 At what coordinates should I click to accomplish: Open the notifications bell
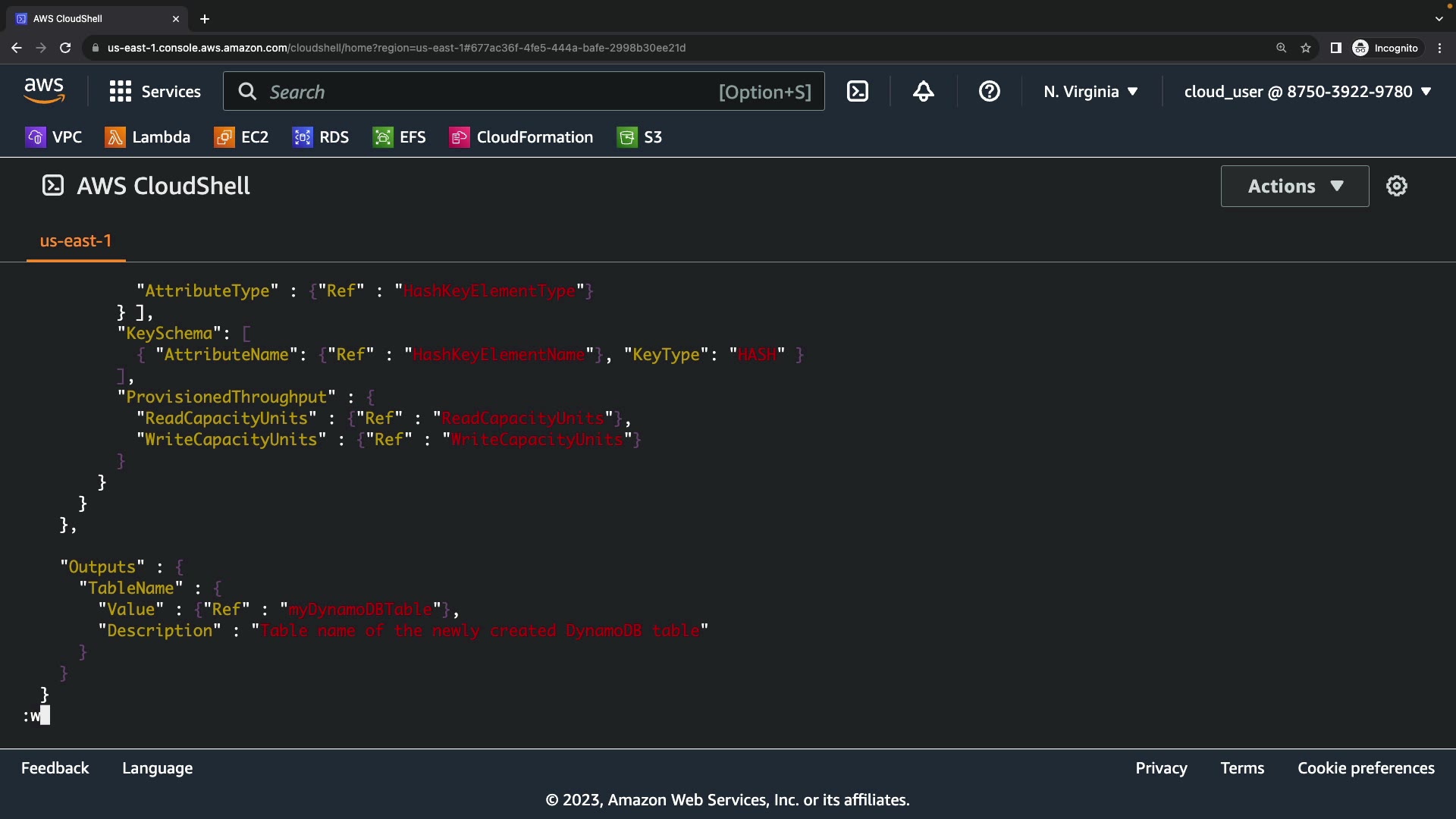(x=923, y=92)
